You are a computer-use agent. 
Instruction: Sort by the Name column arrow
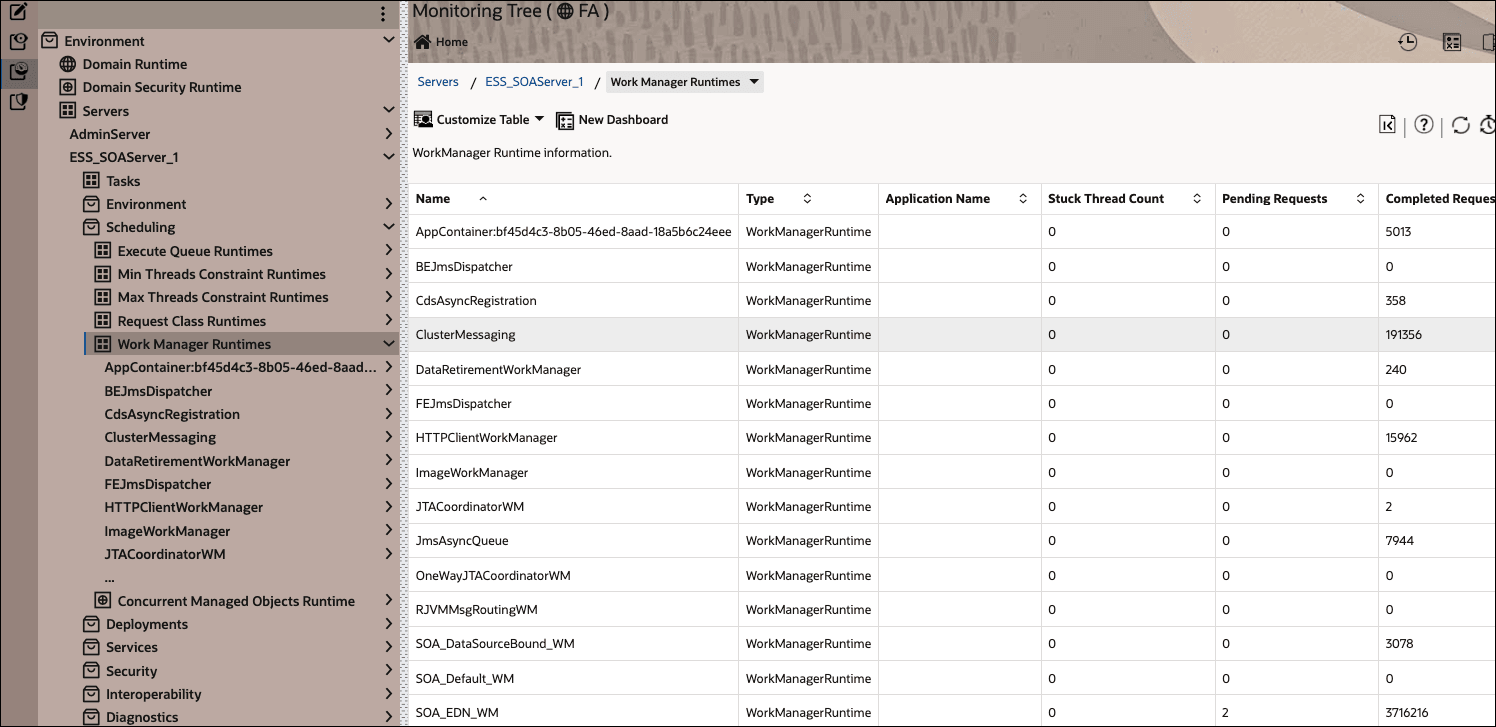(484, 199)
